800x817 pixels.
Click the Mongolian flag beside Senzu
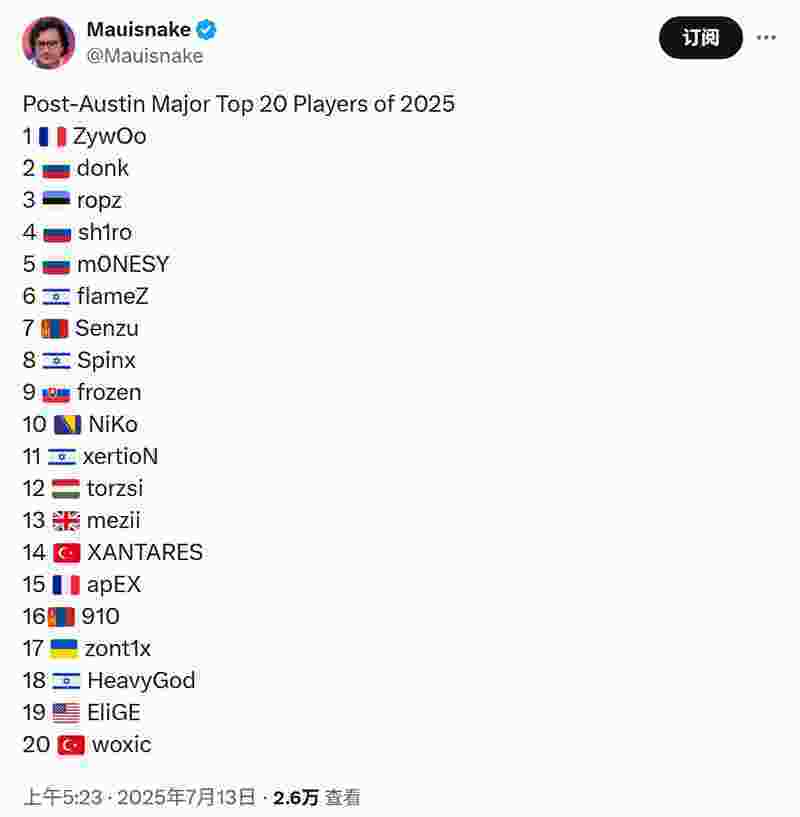55,329
